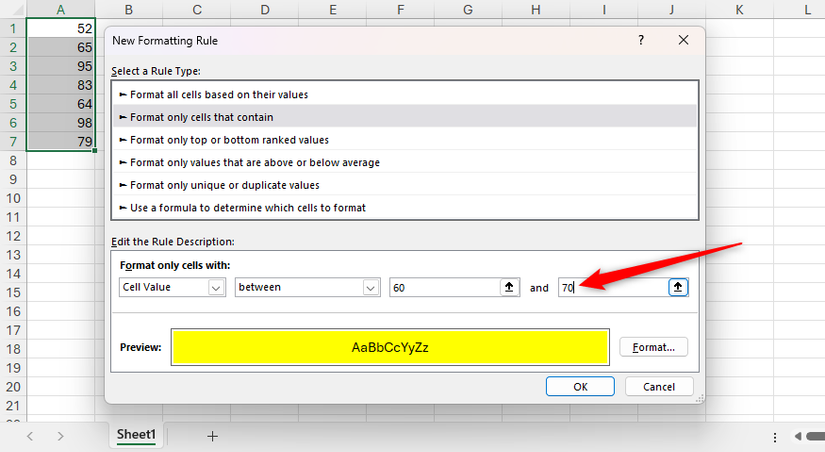Open the Cell Value dropdown
This screenshot has height=452, width=825.
click(172, 287)
